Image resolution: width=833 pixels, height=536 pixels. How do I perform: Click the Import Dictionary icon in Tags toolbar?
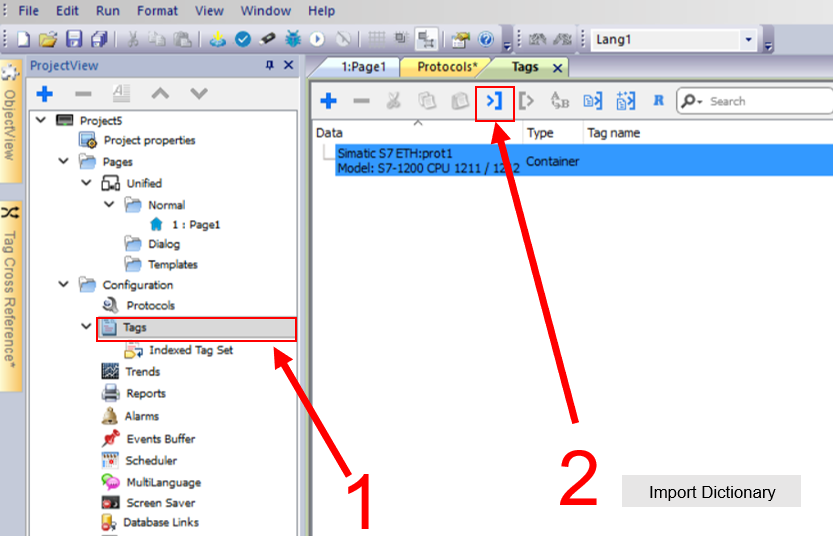[x=495, y=102]
